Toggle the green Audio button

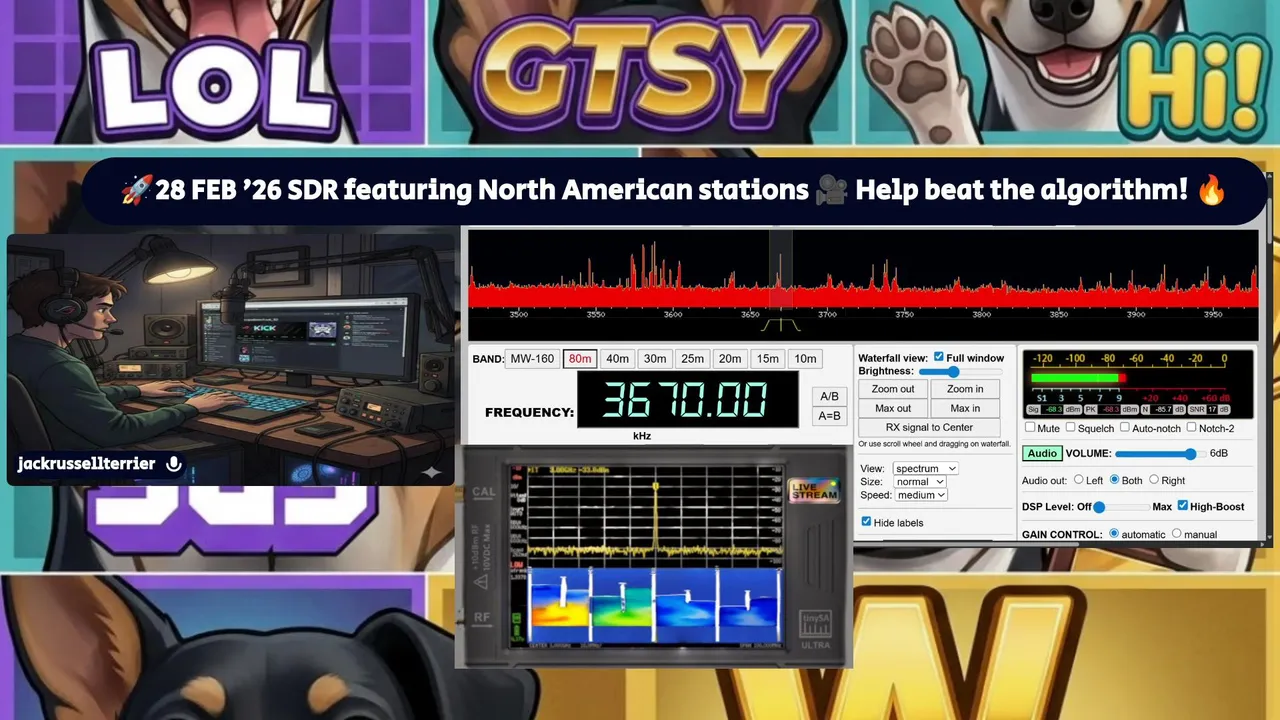point(1042,454)
